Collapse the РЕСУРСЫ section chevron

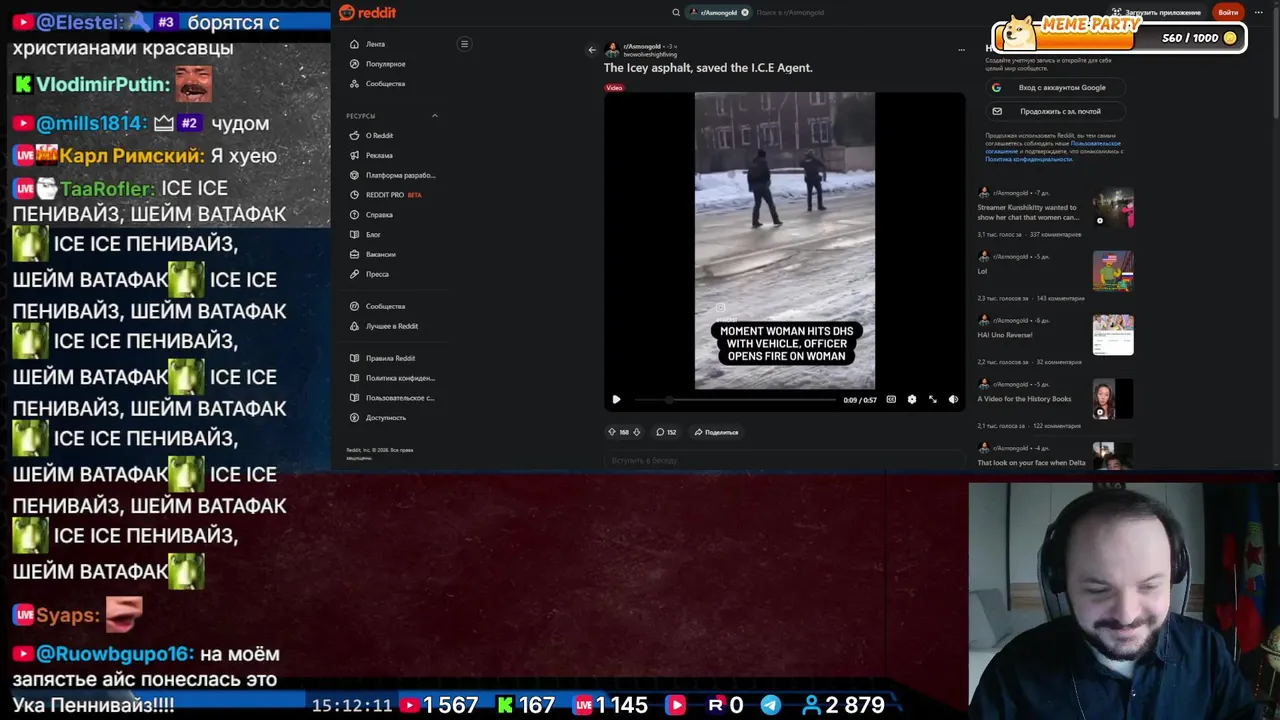tap(434, 116)
